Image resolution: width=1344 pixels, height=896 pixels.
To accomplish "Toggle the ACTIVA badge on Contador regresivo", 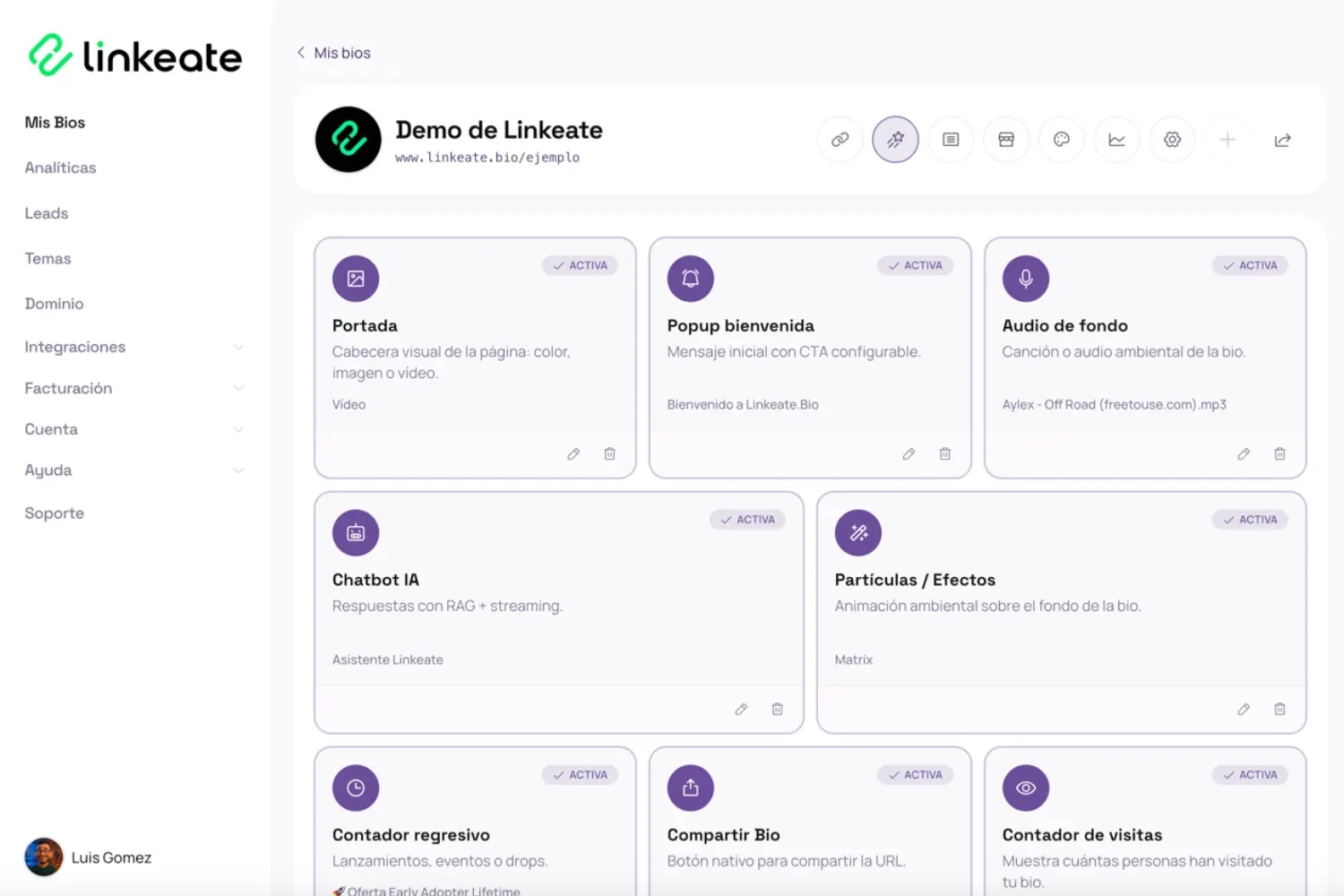I will [x=580, y=775].
